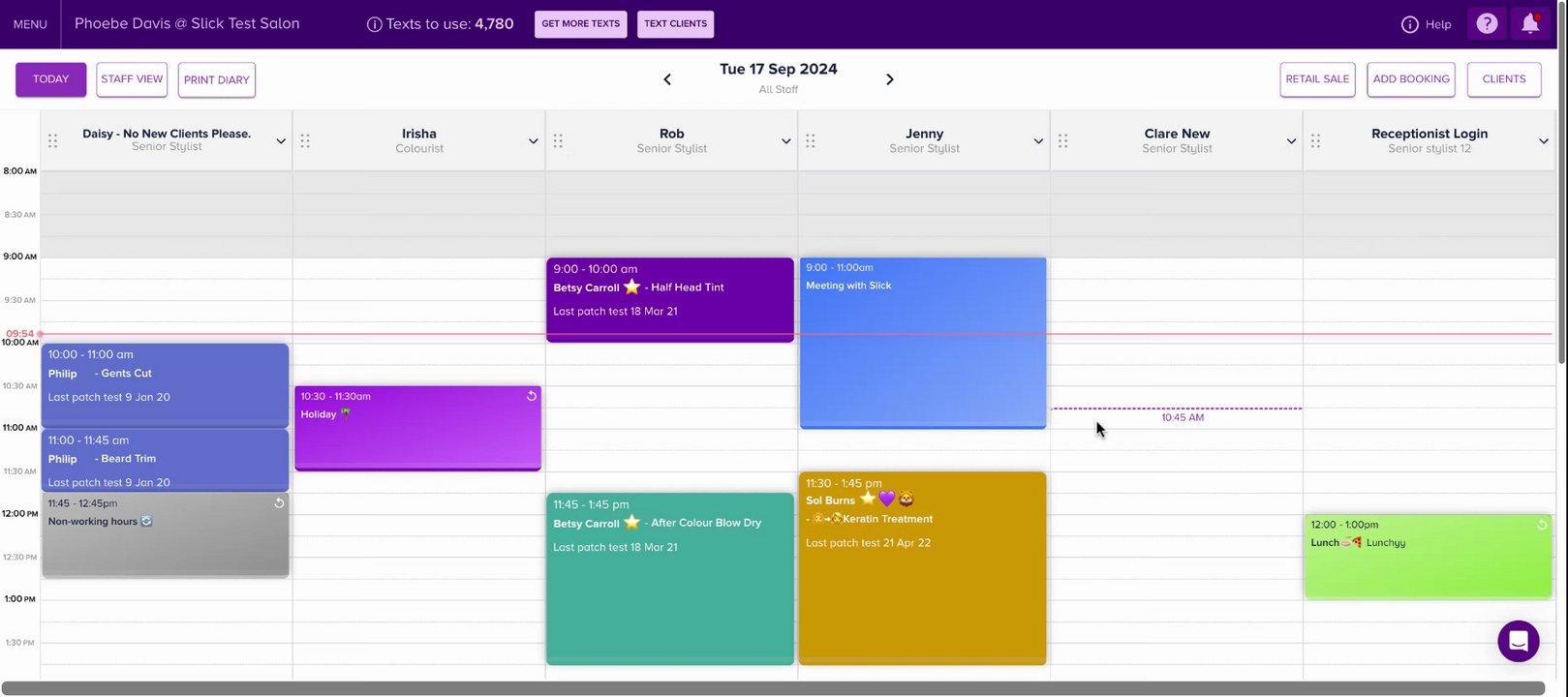Click the Help link
Viewport: 1568px width, 697px height.
coord(1438,24)
